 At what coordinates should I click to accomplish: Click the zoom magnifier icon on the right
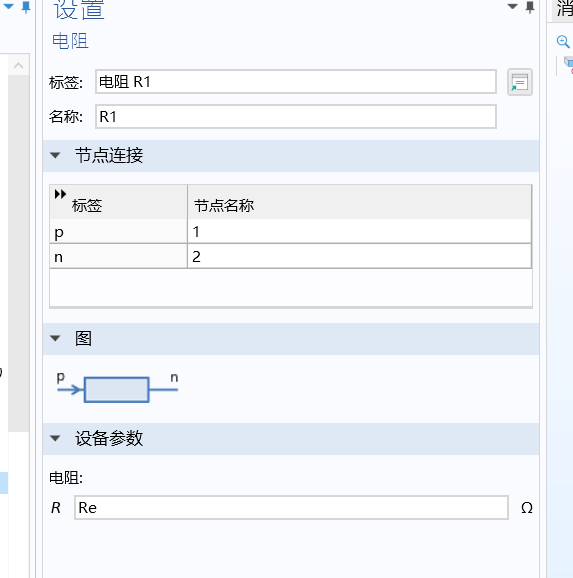(x=563, y=41)
